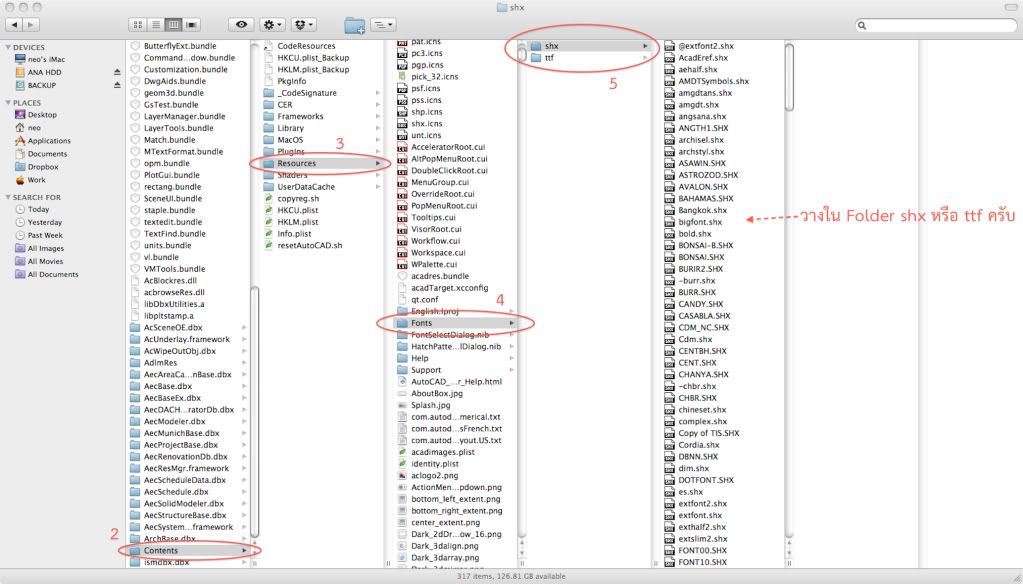Go back with the back arrow button
The image size is (1023, 584).
(x=14, y=25)
